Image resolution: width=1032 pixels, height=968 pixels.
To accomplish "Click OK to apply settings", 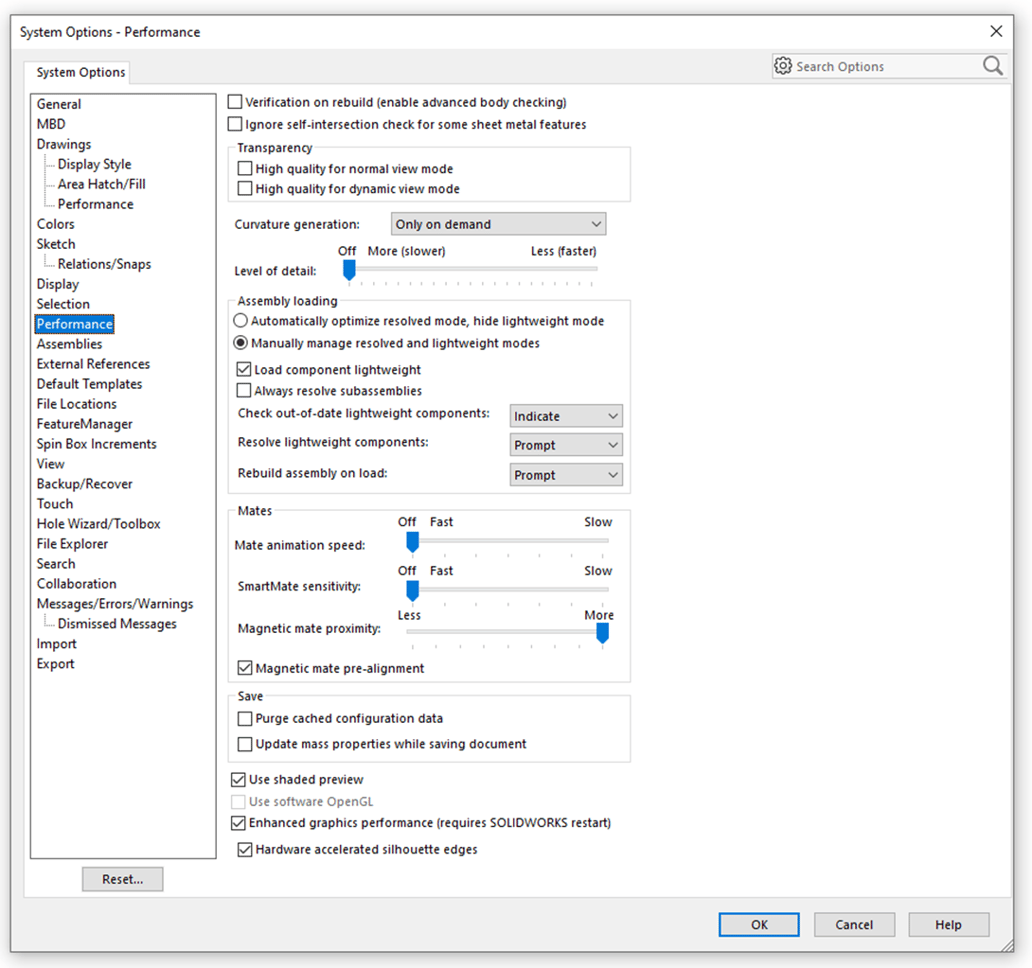I will (x=758, y=924).
